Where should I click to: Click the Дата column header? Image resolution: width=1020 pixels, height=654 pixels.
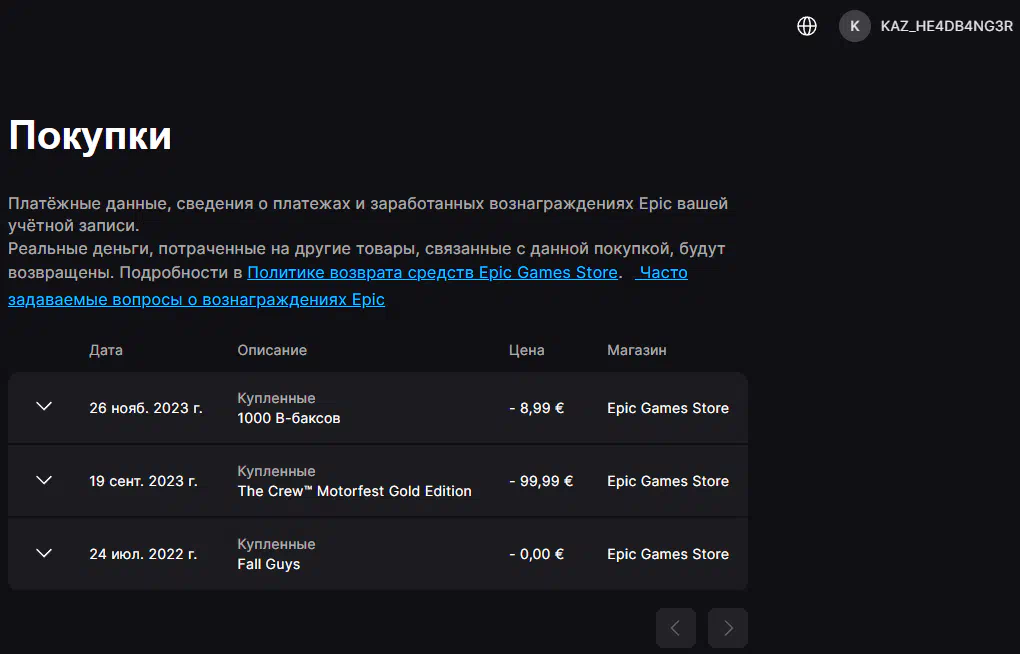click(x=106, y=350)
